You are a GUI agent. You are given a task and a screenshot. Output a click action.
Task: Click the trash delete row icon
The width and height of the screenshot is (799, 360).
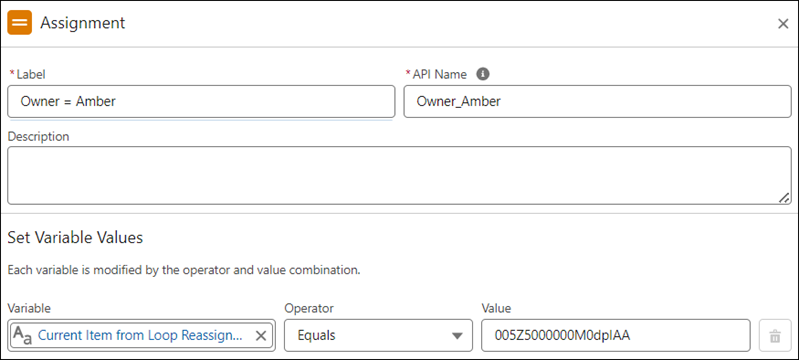click(775, 336)
